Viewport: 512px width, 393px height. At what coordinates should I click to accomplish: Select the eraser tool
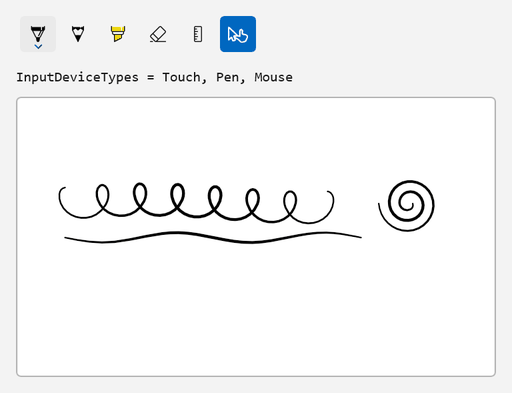click(x=158, y=34)
